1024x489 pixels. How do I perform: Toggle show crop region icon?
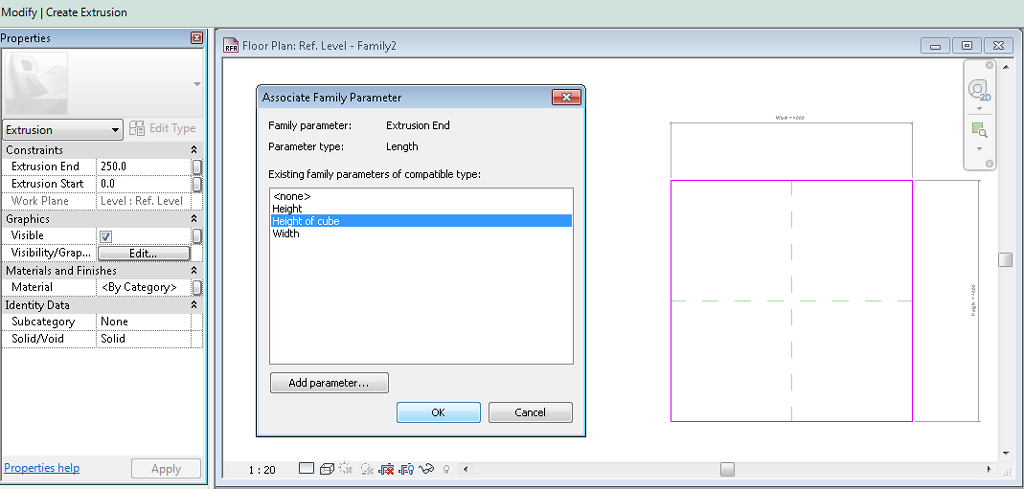pos(406,469)
